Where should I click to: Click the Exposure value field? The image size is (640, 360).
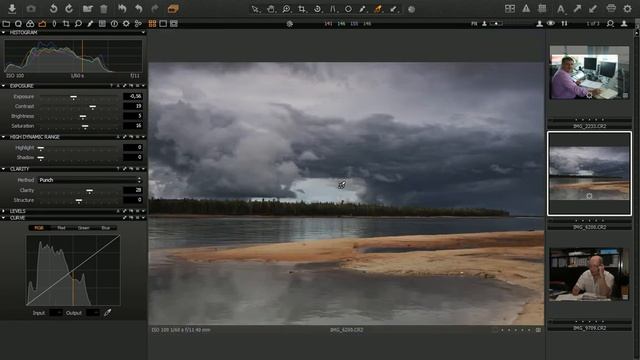tap(133, 96)
